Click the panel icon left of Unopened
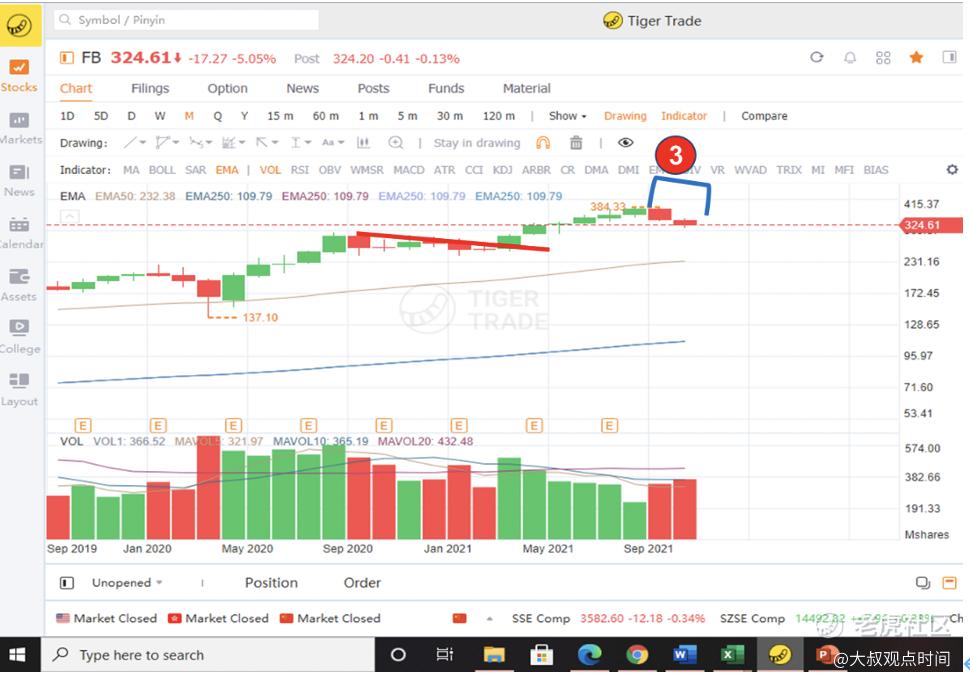The height and width of the screenshot is (682, 970). (x=67, y=583)
